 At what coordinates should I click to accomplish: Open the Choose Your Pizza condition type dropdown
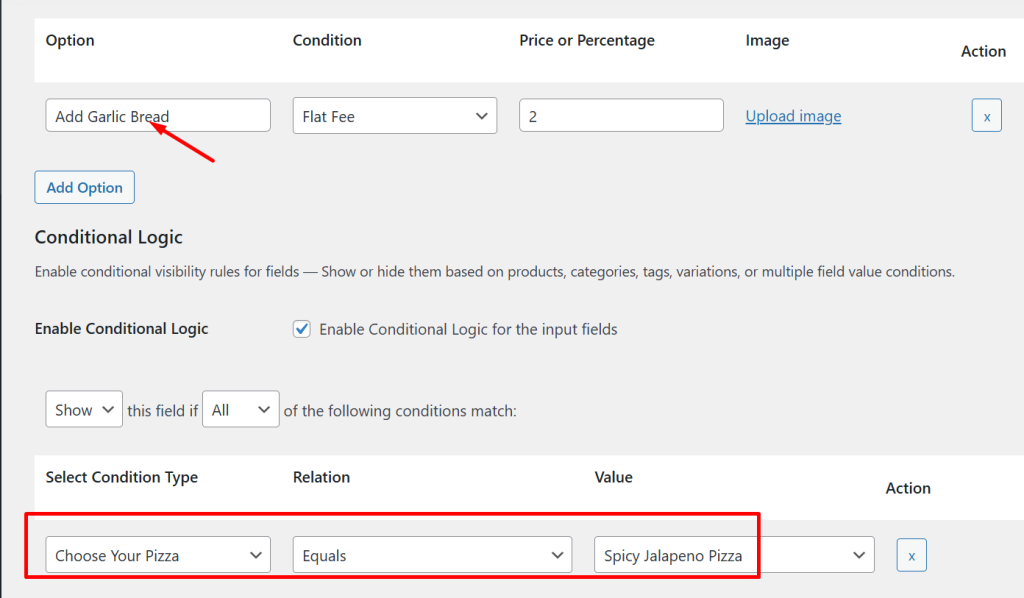coord(158,555)
